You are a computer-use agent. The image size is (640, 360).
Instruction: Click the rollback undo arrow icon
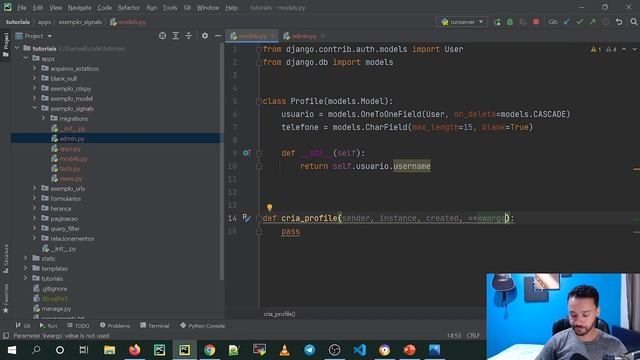click(x=619, y=22)
